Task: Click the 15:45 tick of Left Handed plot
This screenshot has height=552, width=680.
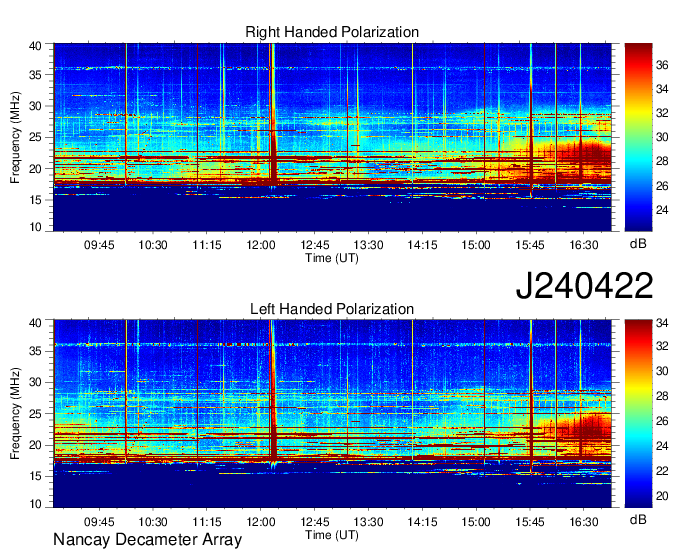Action: coord(530,522)
